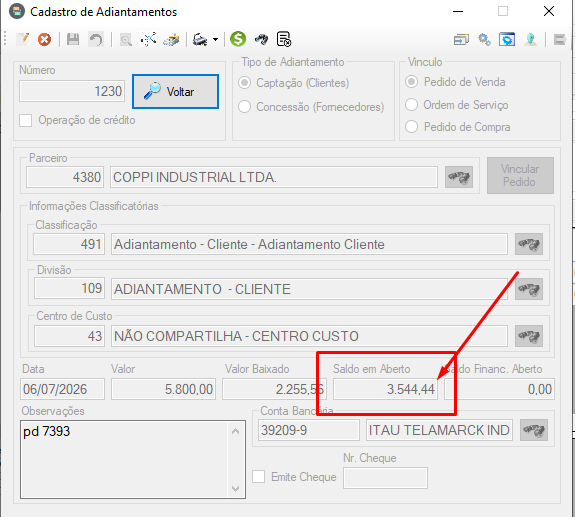Select the Ordem de Serviço radio option
Screen dimensions: 575x517
(x=411, y=105)
